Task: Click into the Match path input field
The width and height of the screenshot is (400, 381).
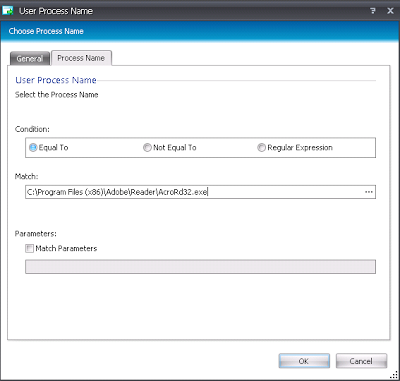Action: click(200, 192)
